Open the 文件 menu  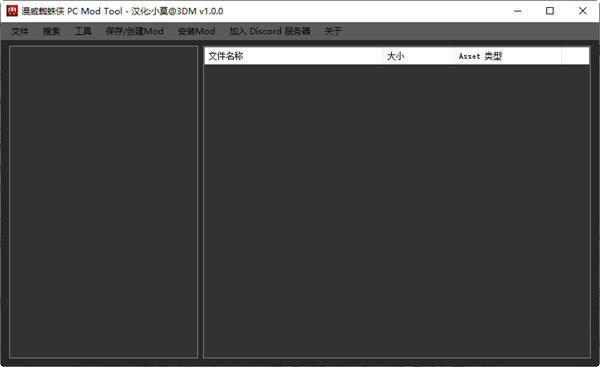(x=20, y=31)
